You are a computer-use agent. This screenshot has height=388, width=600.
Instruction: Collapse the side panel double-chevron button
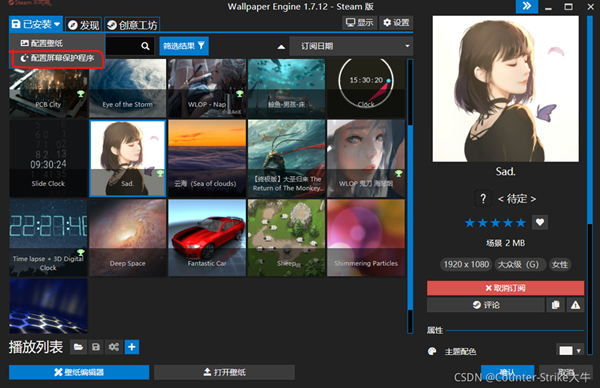pos(527,7)
